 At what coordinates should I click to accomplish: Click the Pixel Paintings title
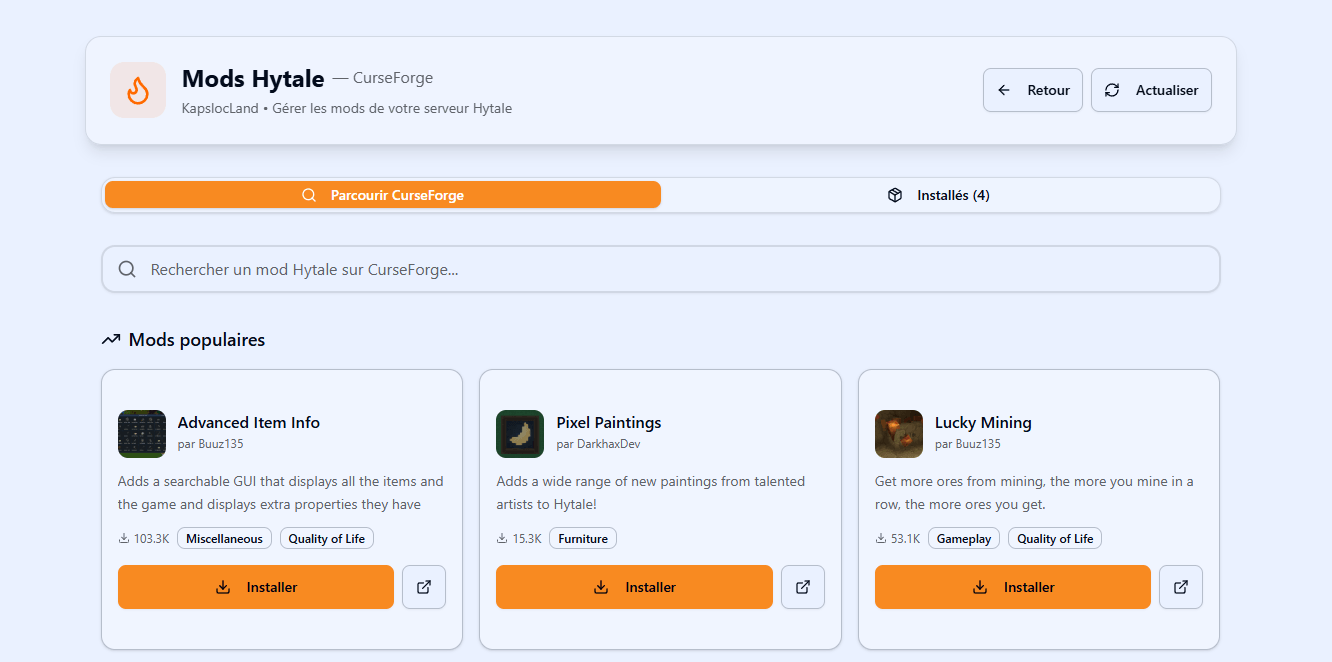609,423
